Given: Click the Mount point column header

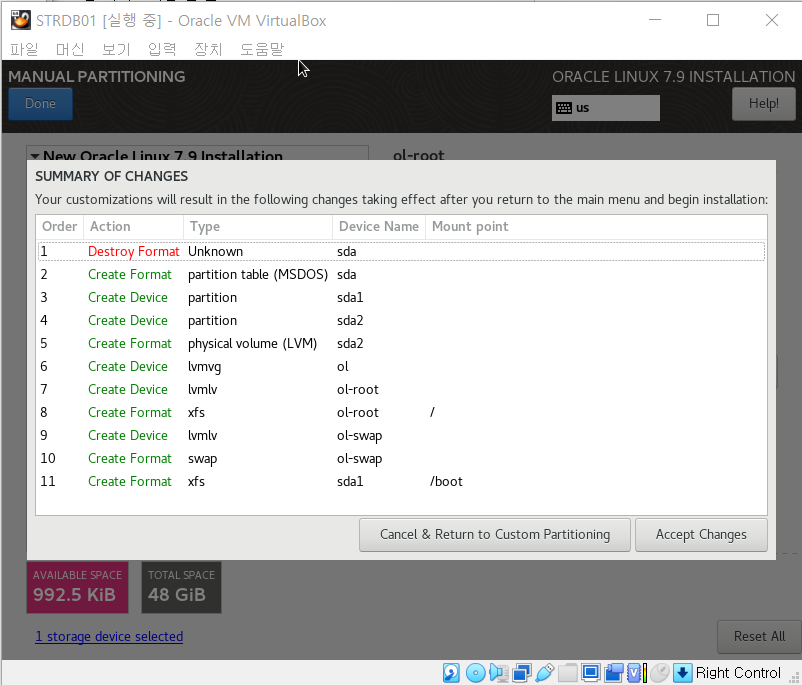Looking at the screenshot, I should point(596,227).
